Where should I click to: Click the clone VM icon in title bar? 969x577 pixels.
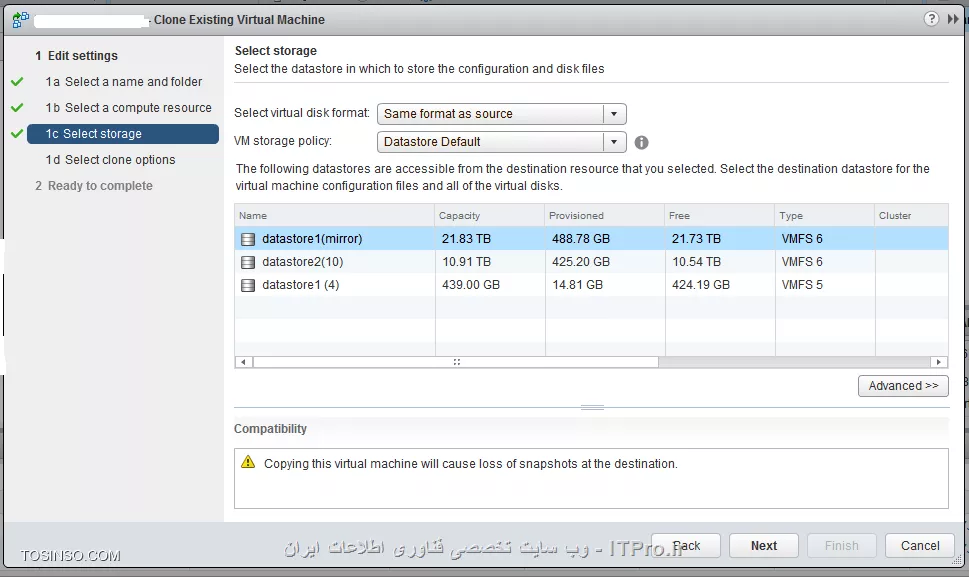tap(20, 20)
